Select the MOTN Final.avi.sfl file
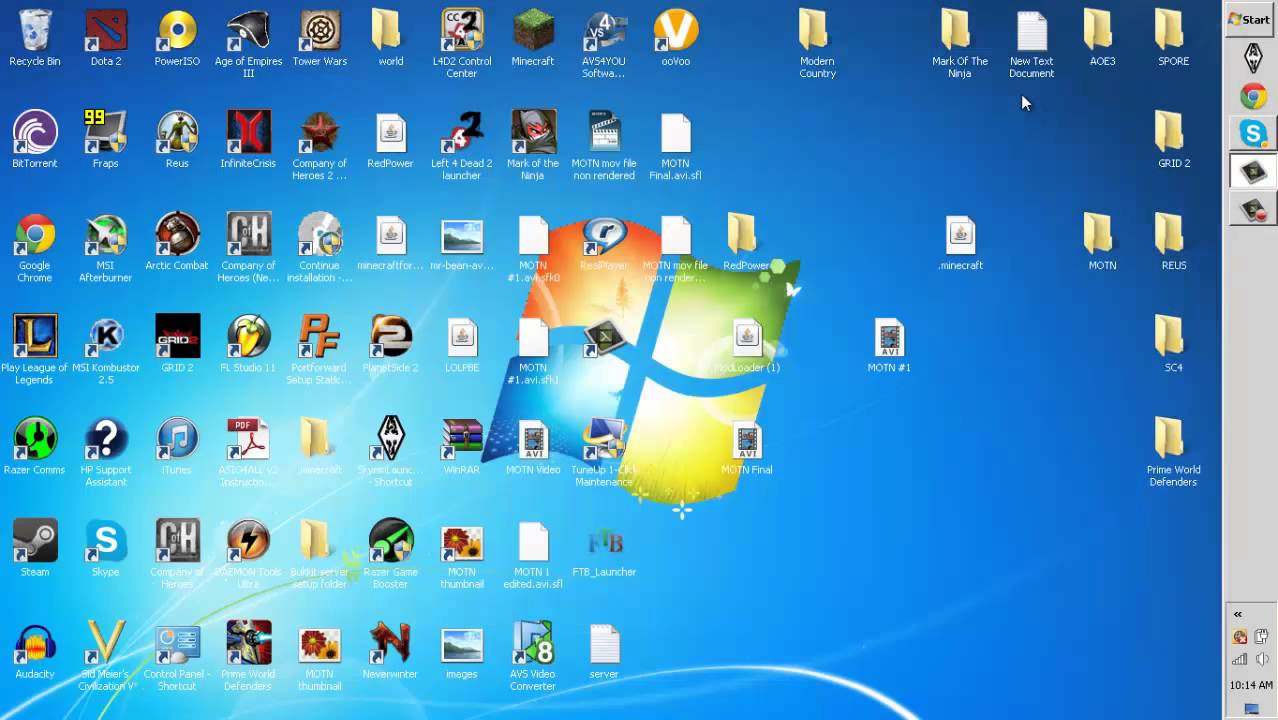 (x=675, y=133)
